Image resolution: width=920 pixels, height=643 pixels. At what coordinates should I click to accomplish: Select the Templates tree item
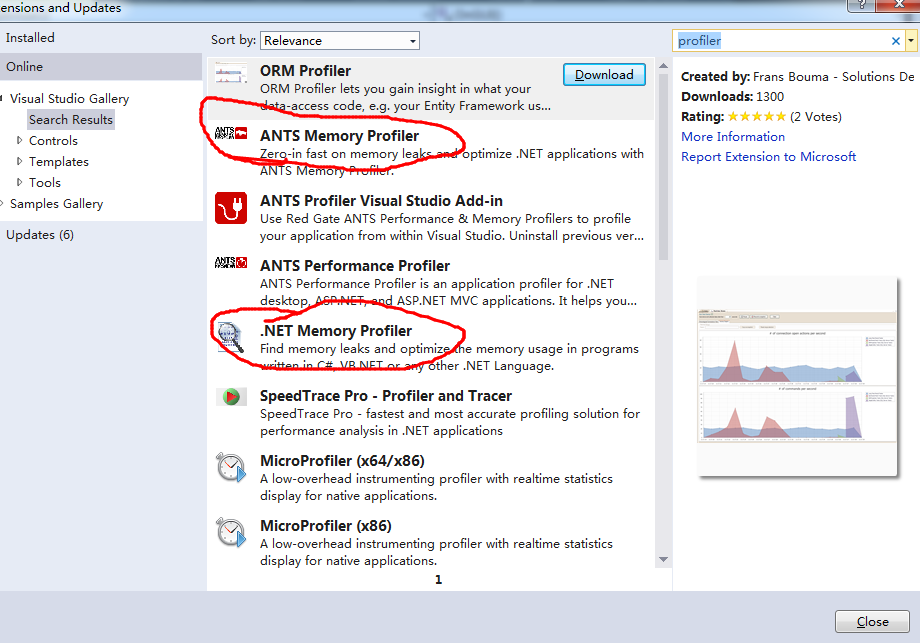coord(59,161)
